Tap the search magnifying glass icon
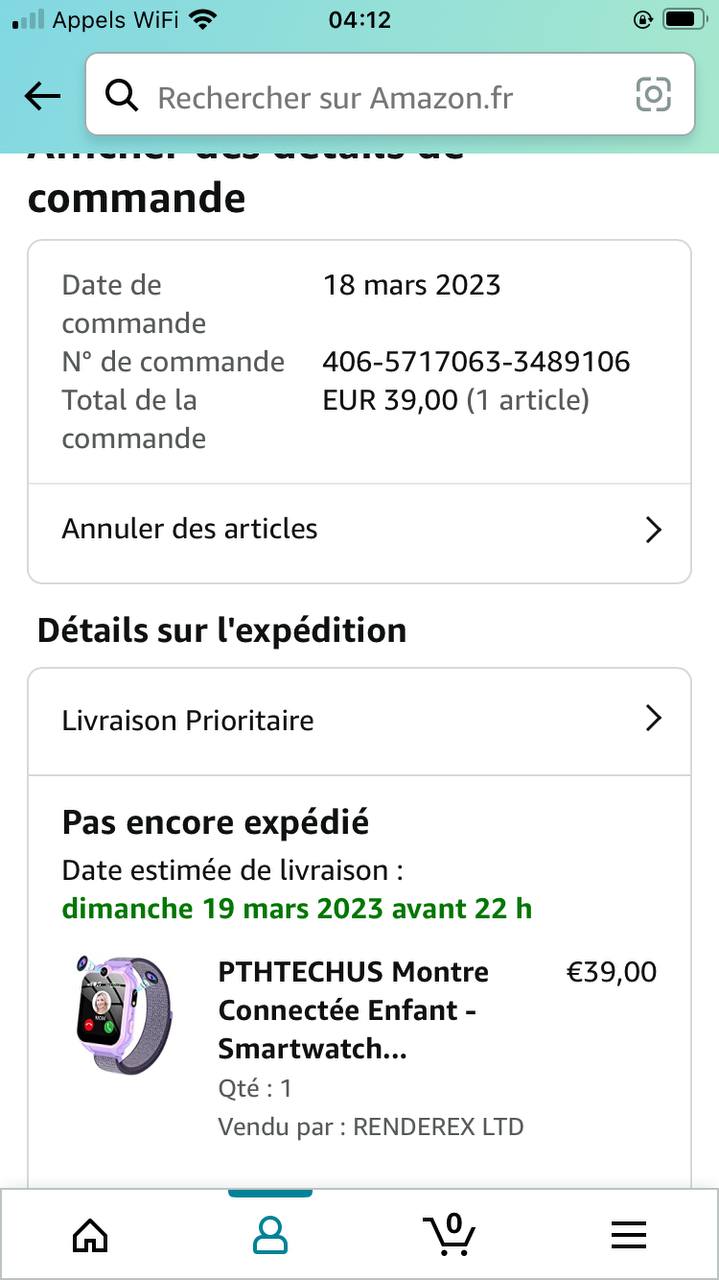Image resolution: width=719 pixels, height=1280 pixels. pos(122,96)
